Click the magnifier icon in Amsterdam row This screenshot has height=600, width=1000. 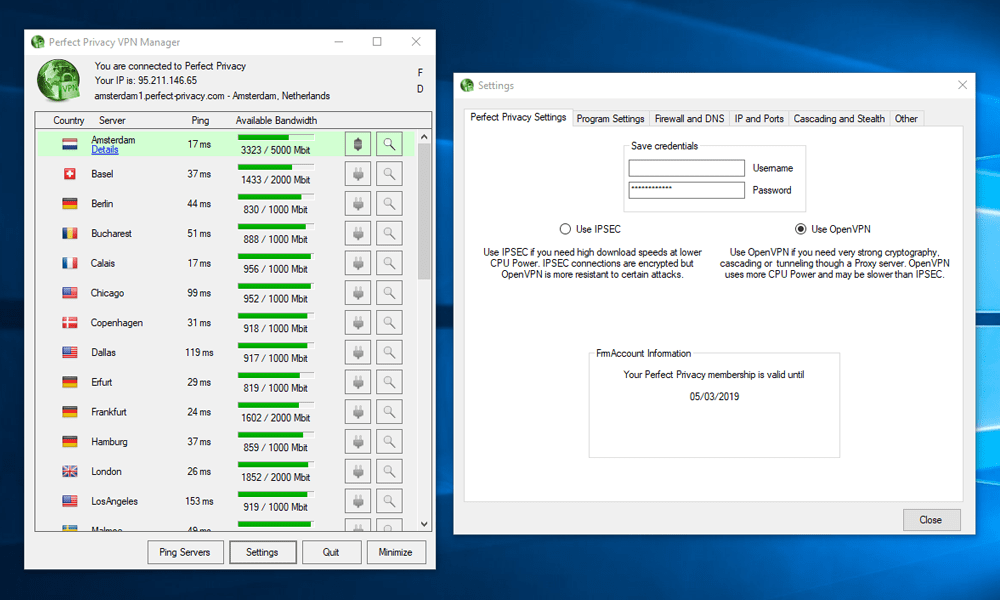click(x=389, y=144)
